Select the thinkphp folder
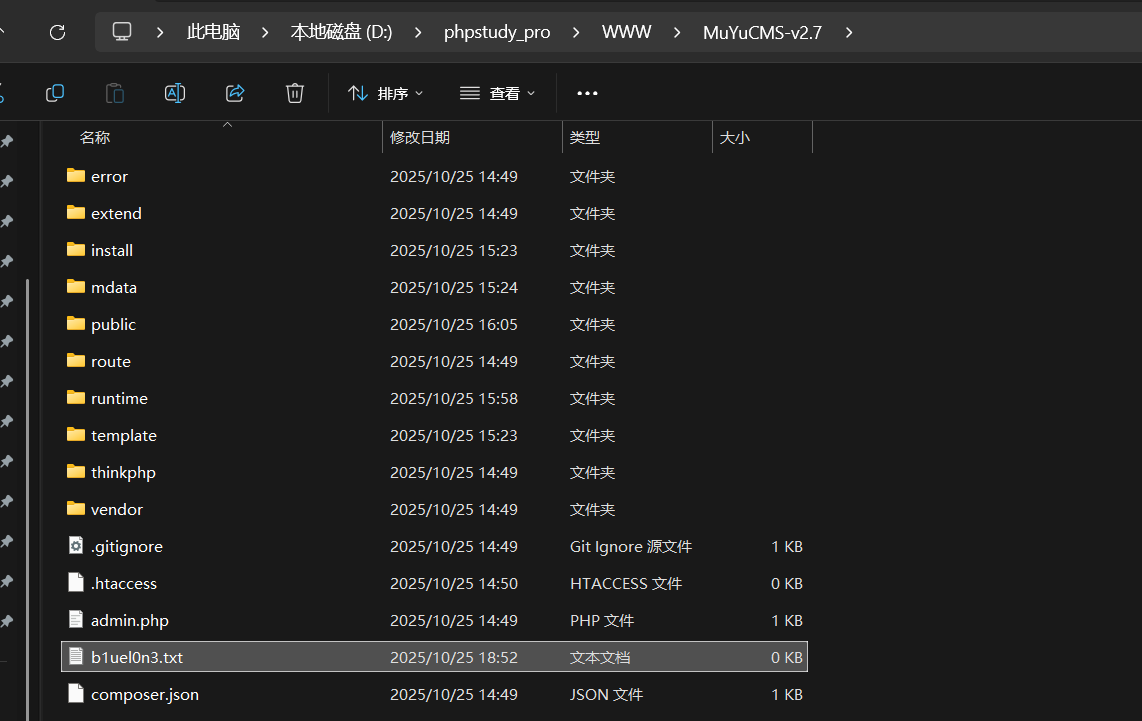 pos(123,472)
